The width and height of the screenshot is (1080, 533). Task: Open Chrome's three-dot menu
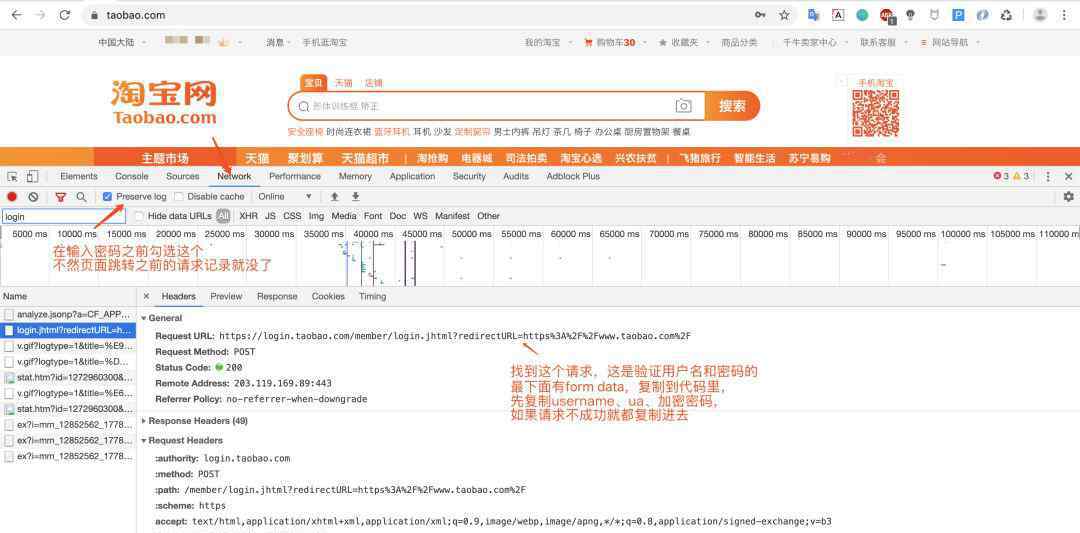tap(1064, 15)
